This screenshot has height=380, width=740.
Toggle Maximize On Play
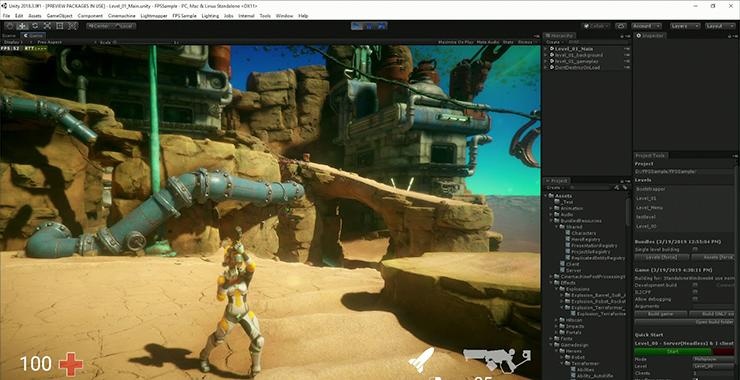456,42
